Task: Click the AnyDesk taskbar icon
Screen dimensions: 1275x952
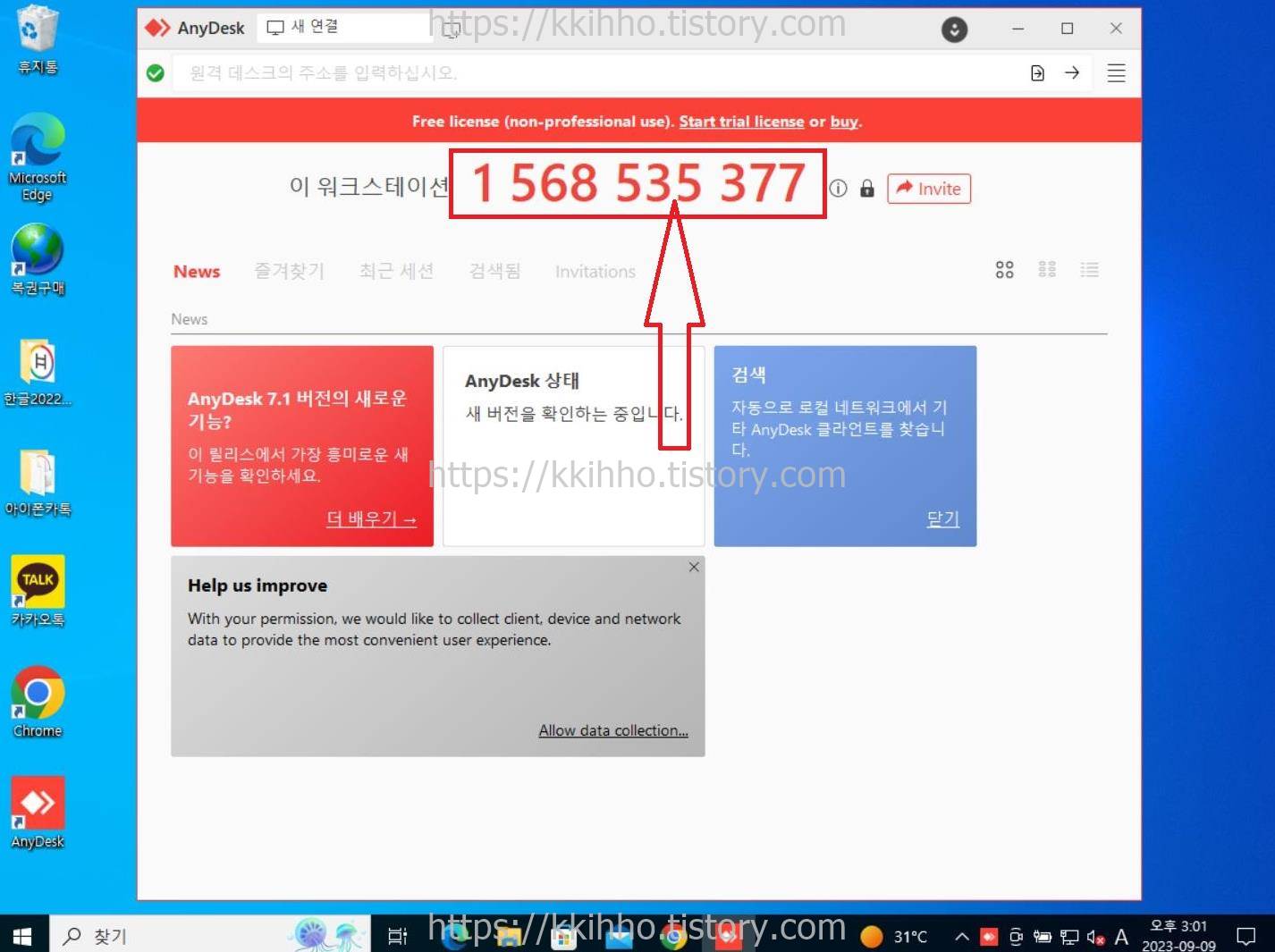Action: click(x=728, y=936)
